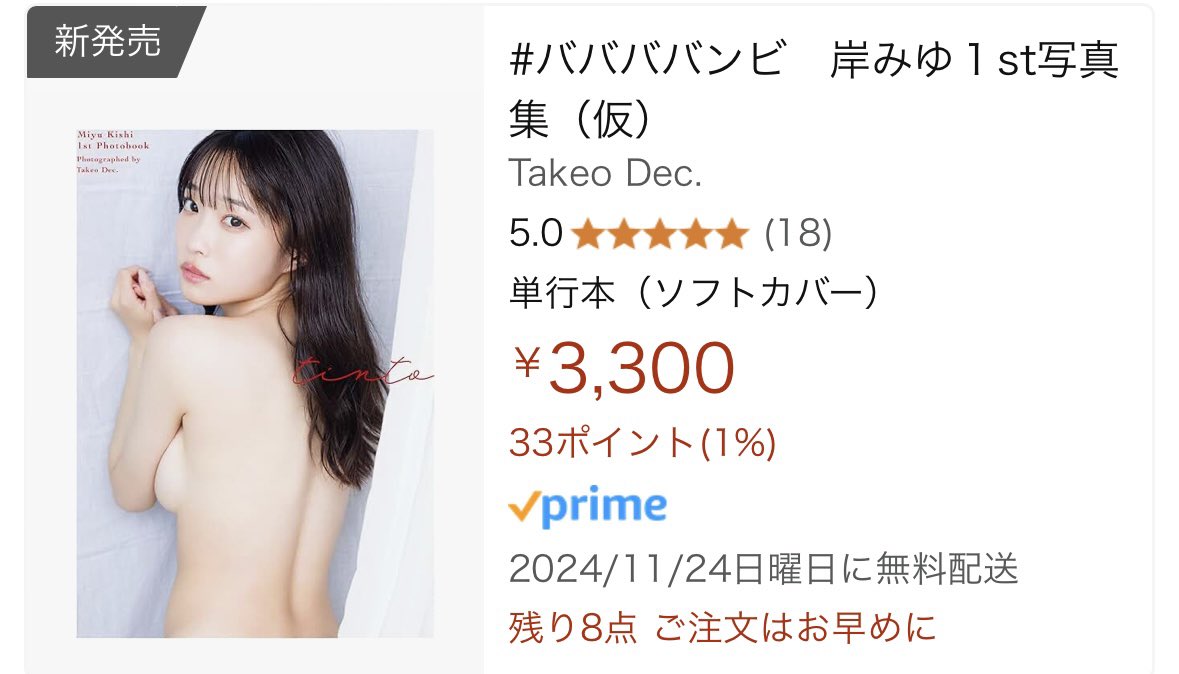1179x674 pixels.
Task: Click the 3,300 price amount
Action: coord(641,368)
